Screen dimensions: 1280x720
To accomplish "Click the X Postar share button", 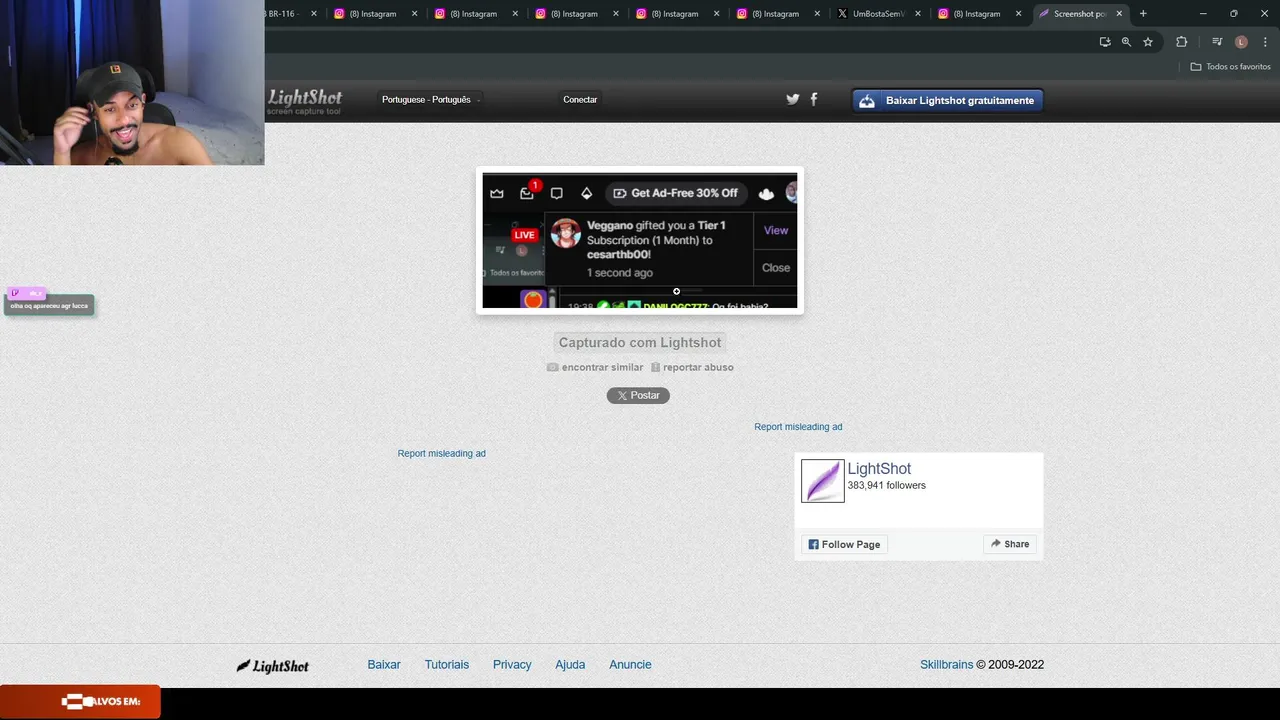I will pos(638,395).
